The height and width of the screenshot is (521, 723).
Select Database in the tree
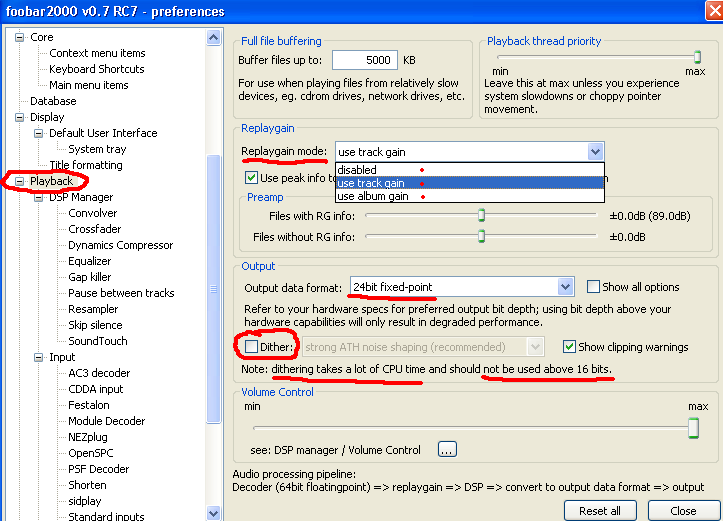(x=53, y=101)
